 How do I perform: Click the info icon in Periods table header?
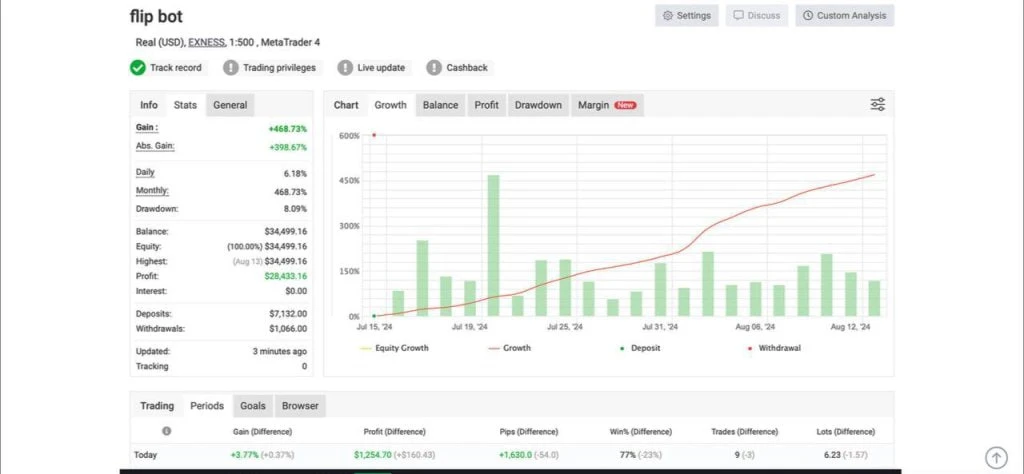166,431
